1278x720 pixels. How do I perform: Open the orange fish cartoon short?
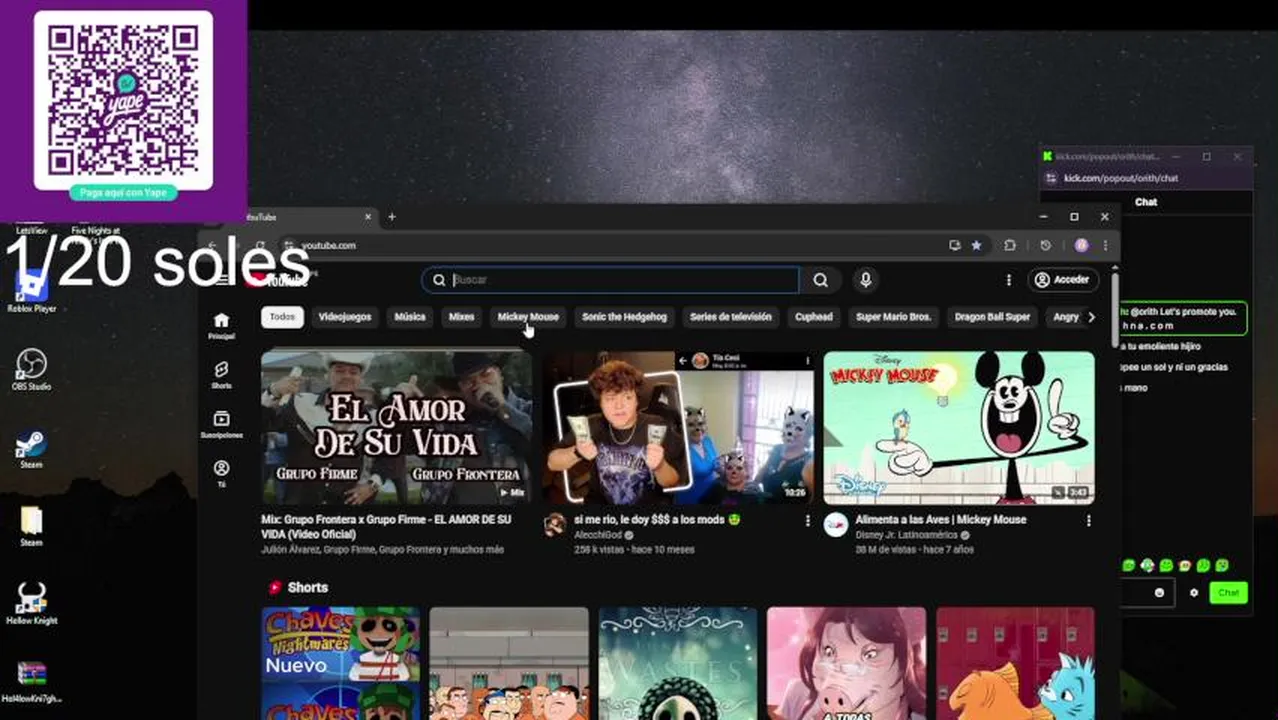pos(1015,663)
